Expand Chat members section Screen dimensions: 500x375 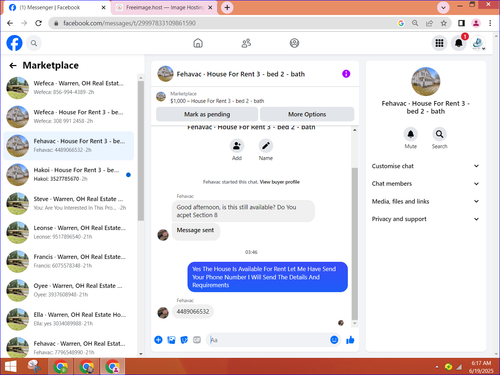pyautogui.click(x=425, y=184)
